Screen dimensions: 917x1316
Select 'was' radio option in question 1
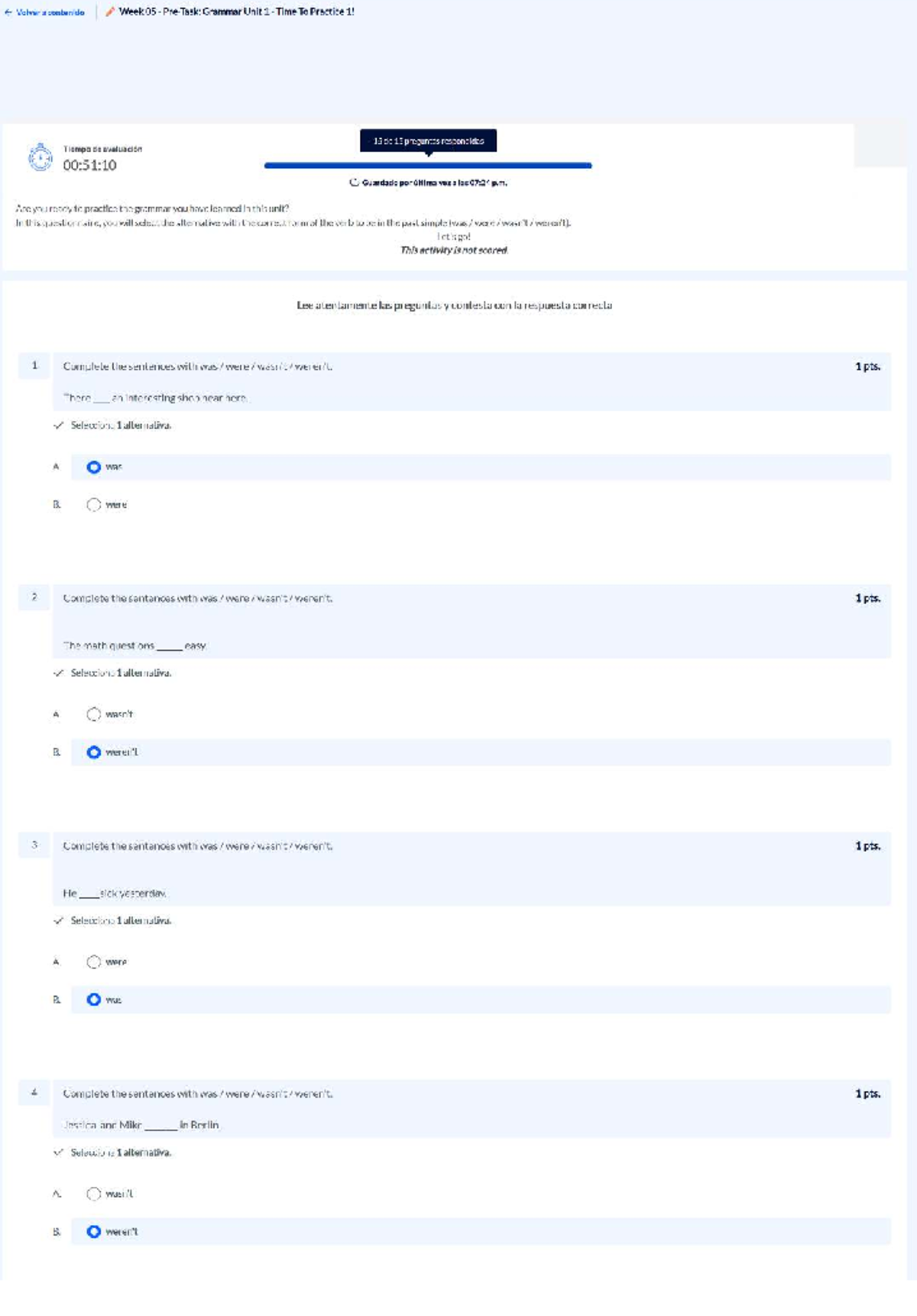(94, 467)
